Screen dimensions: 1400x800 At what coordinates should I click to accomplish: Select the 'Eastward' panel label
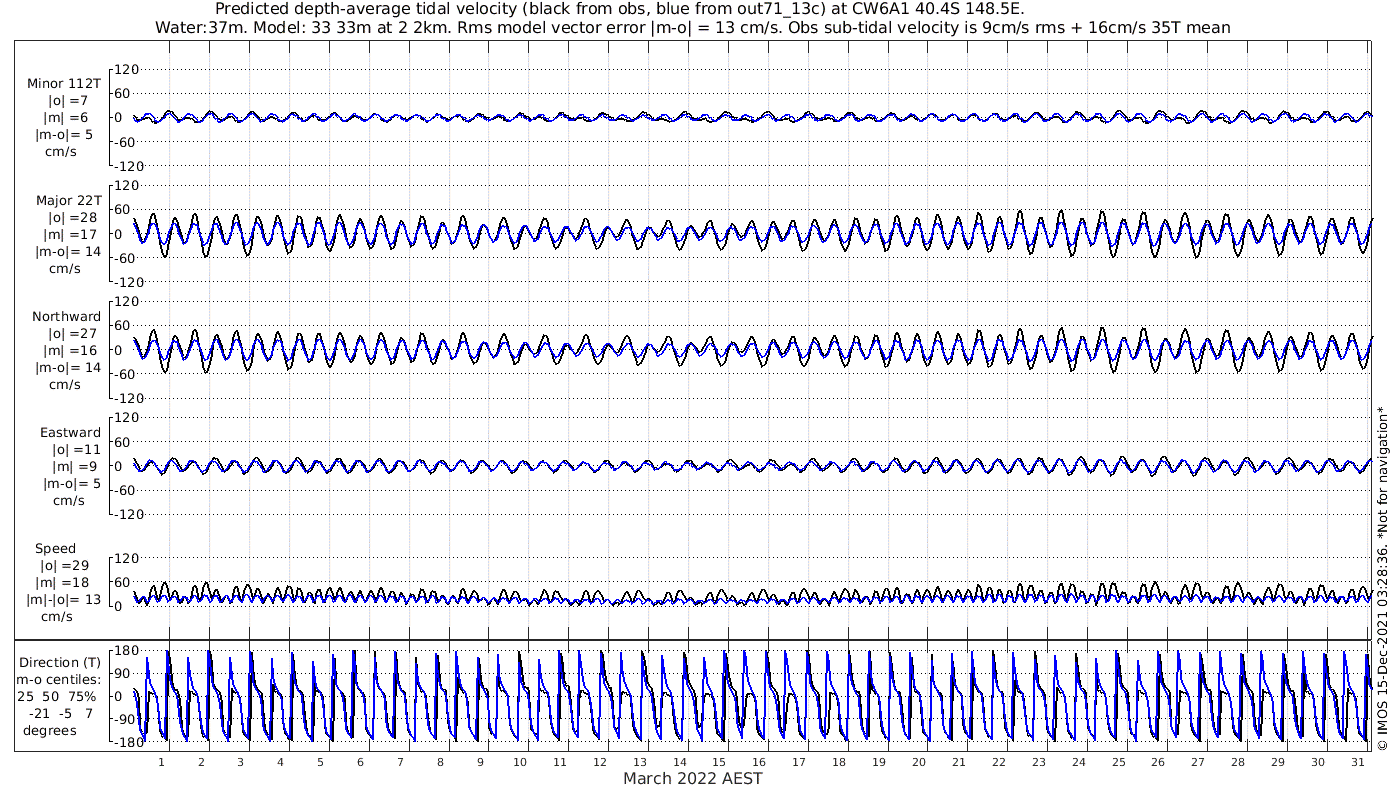coord(71,432)
